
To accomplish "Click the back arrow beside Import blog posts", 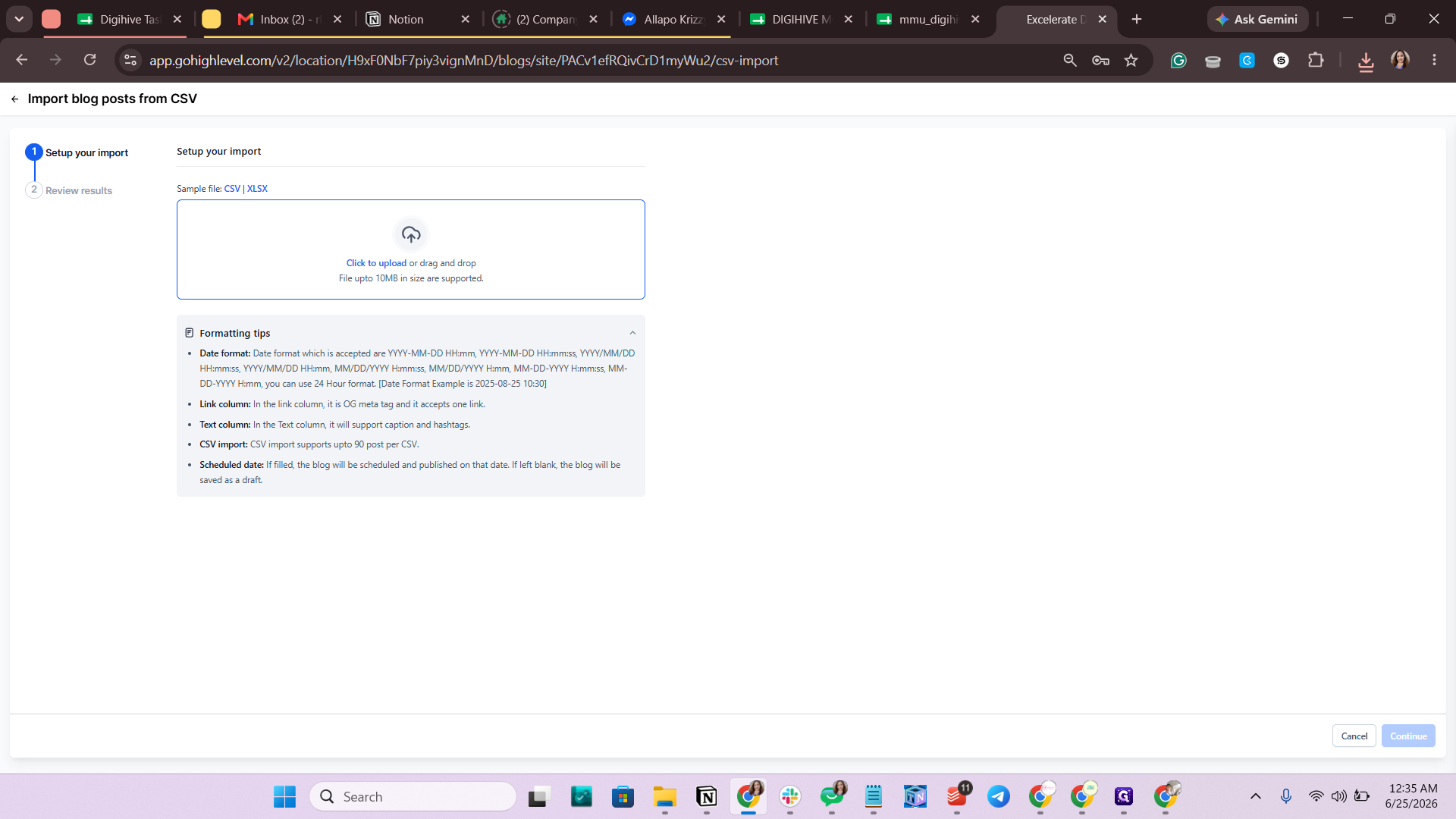I will tap(14, 99).
